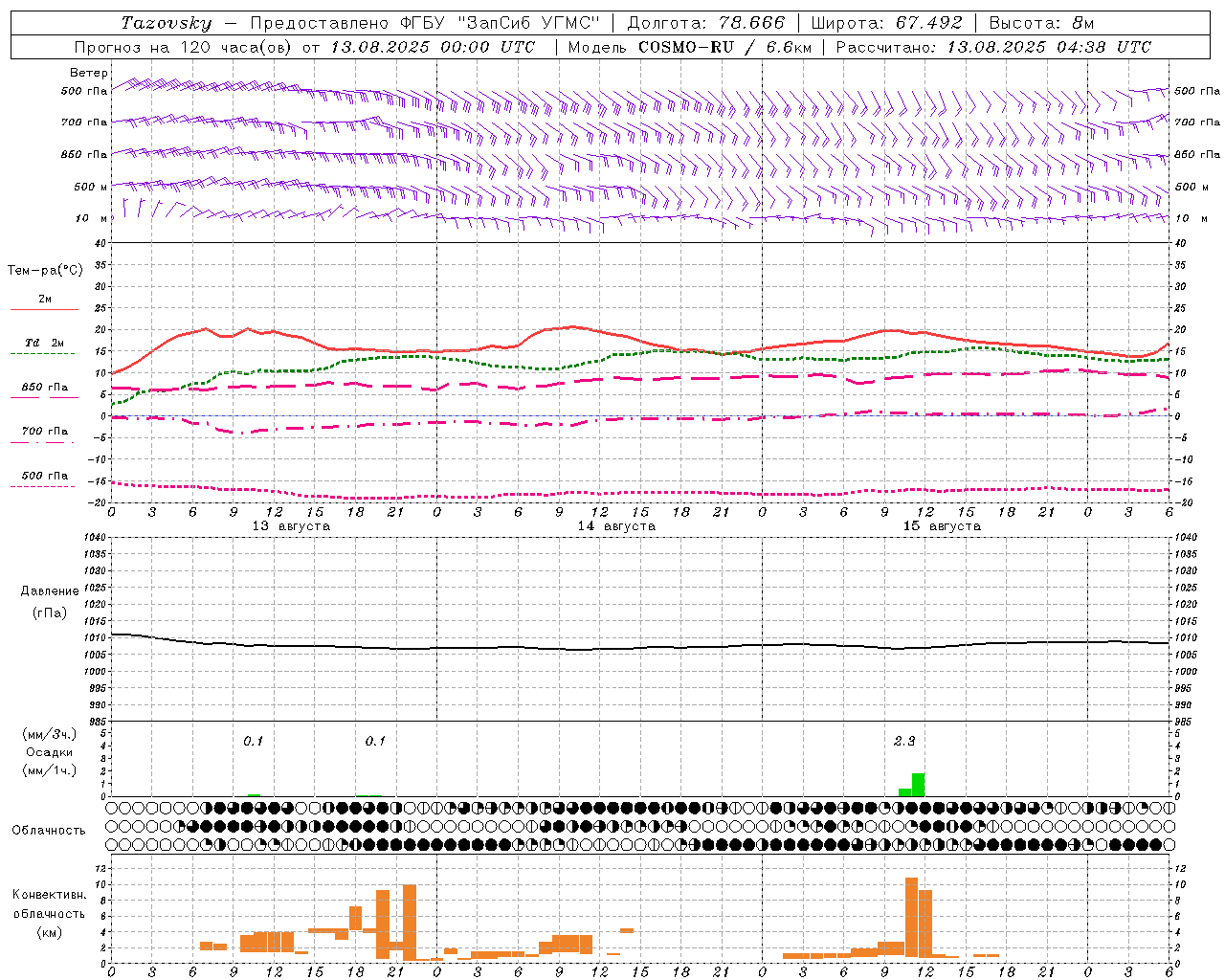The image size is (1225, 980).
Task: Select the Высота: 8м text
Action: pyautogui.click(x=1041, y=23)
